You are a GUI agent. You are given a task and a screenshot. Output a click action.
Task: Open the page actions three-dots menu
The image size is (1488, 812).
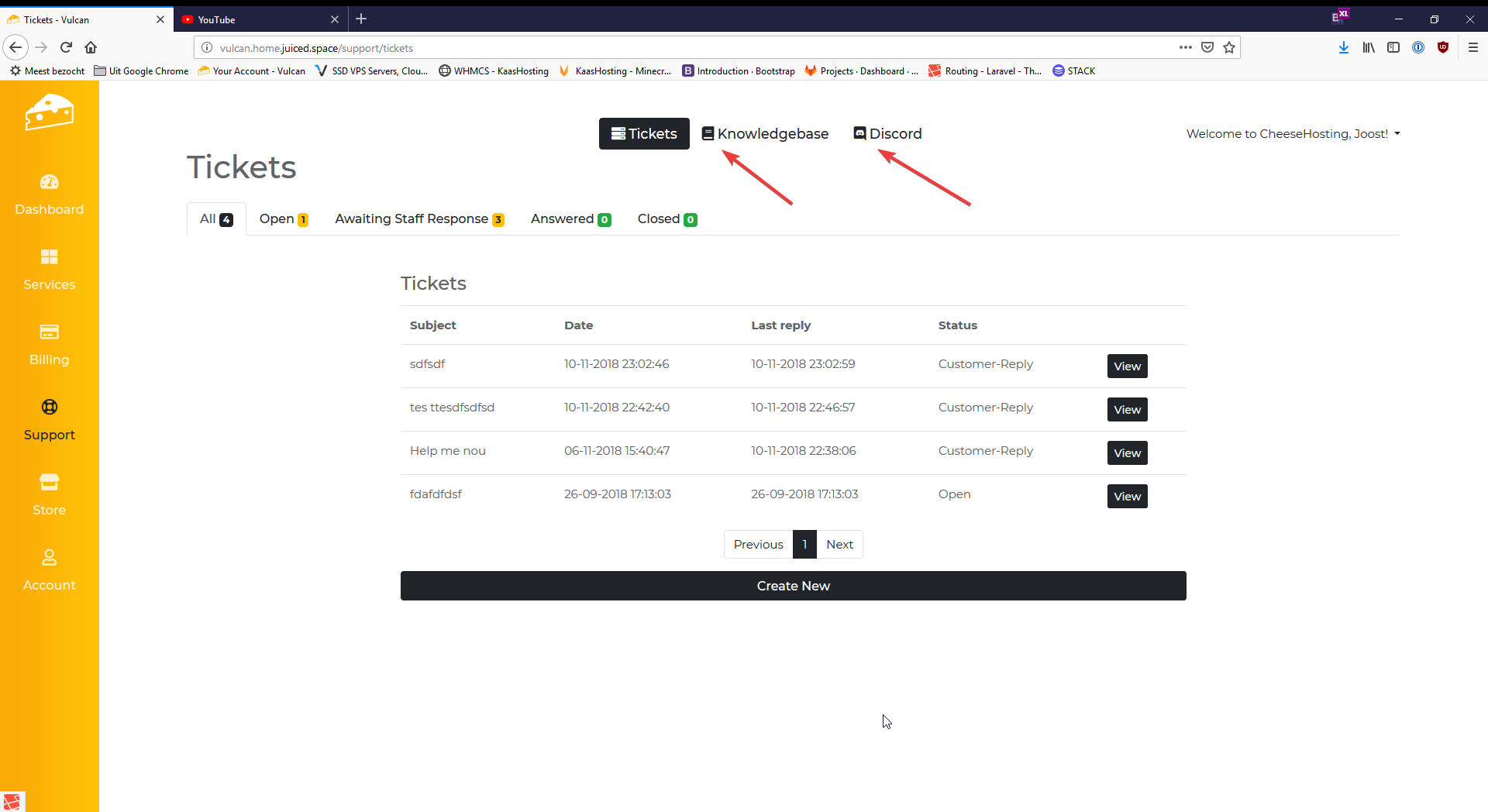pyautogui.click(x=1185, y=48)
